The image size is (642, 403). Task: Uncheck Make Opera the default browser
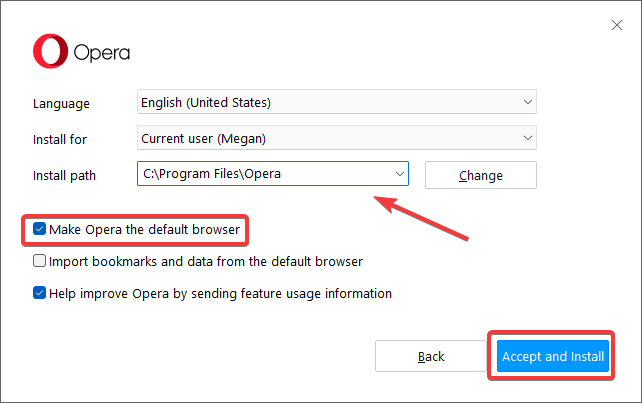click(x=40, y=229)
